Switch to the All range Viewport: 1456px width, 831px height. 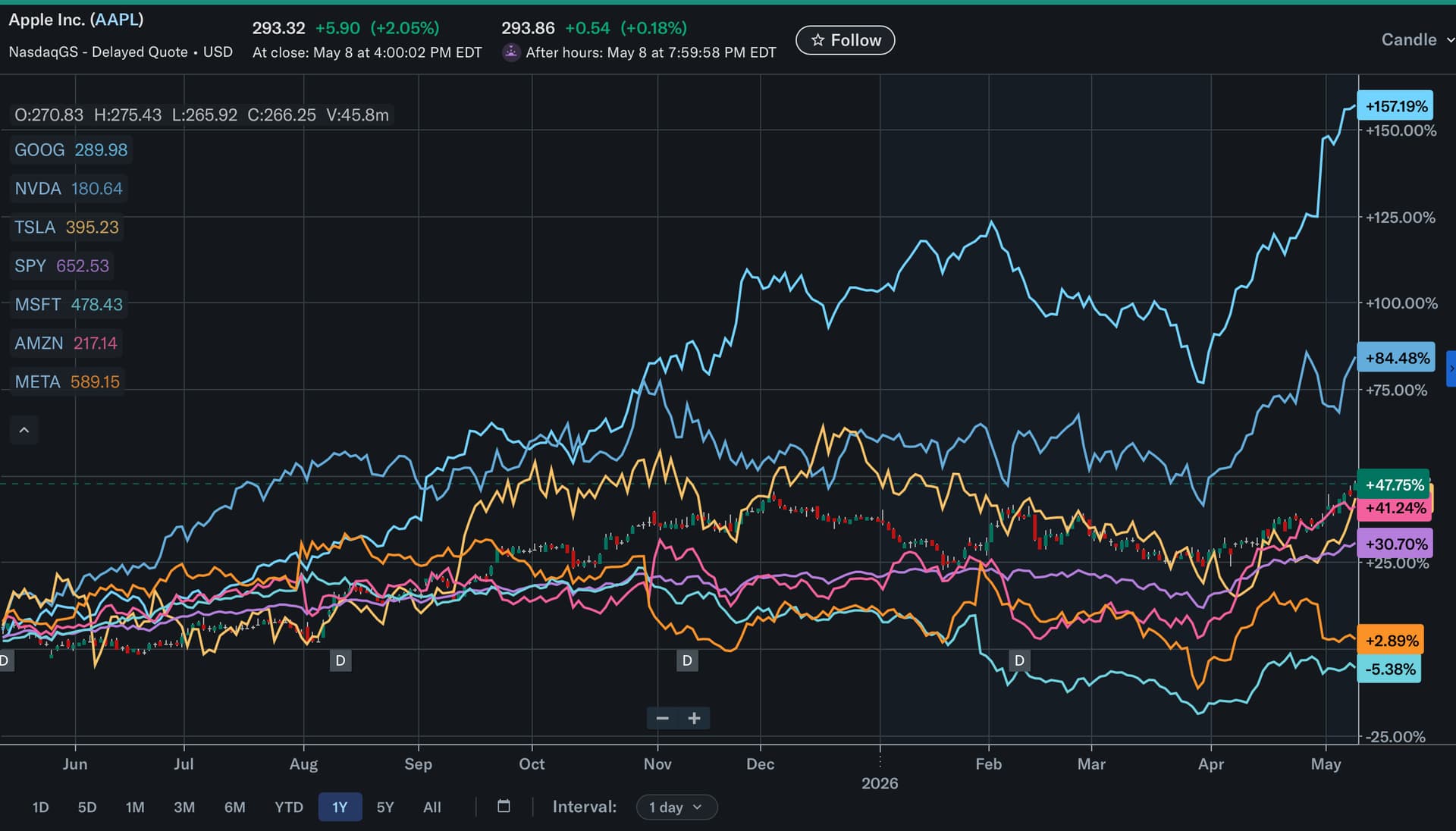coord(432,807)
